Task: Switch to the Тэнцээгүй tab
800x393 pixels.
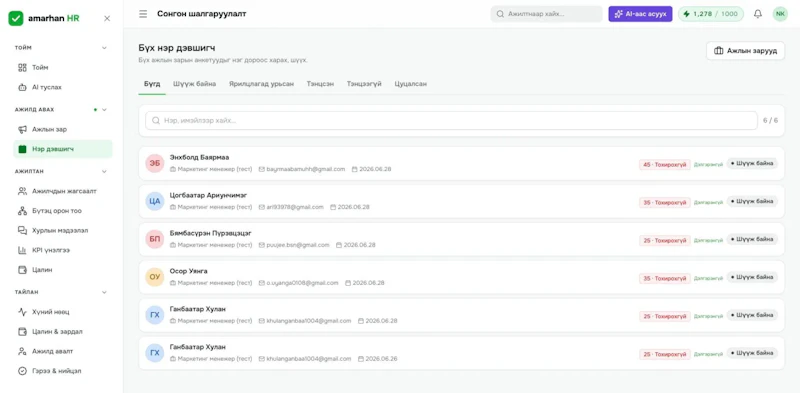Action: pos(364,84)
